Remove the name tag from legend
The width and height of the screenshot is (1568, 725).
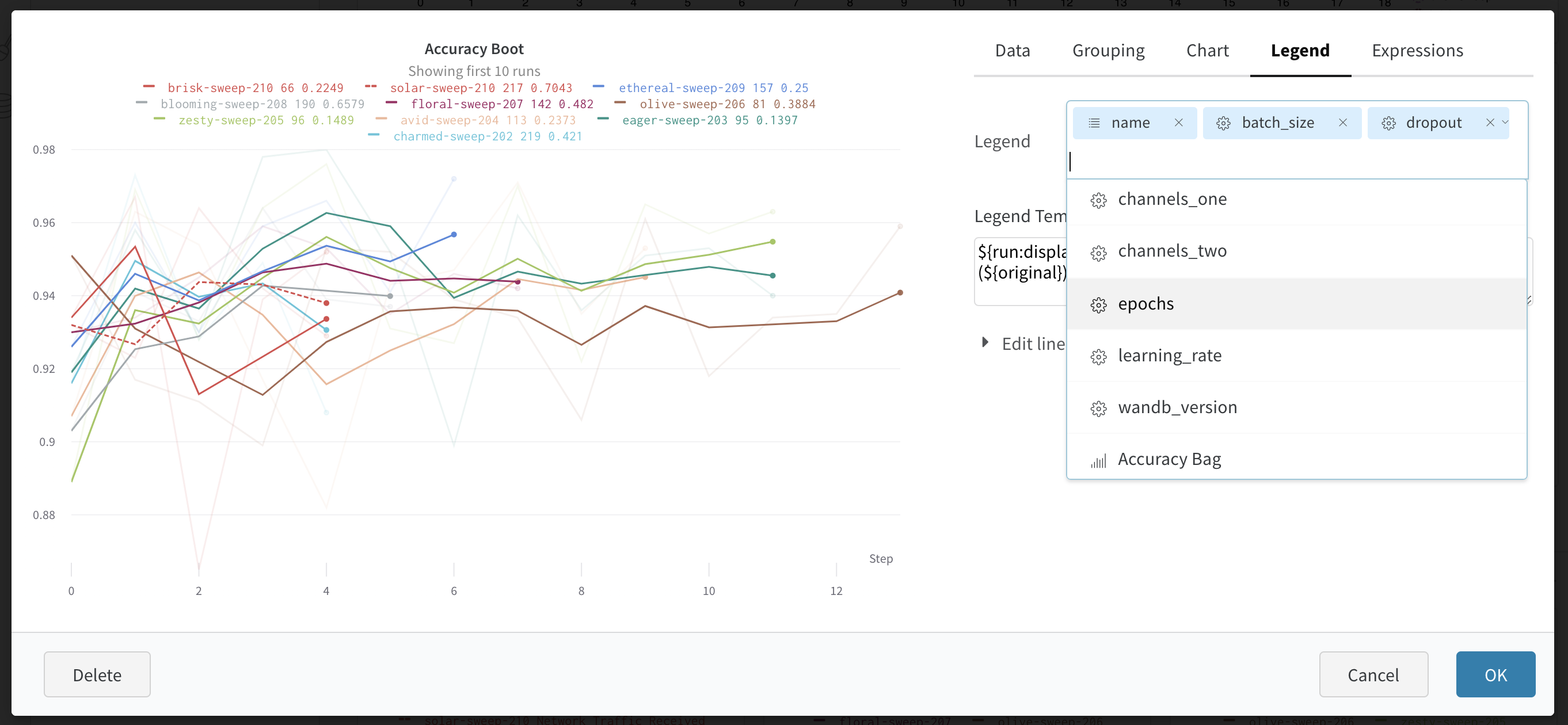click(x=1178, y=123)
